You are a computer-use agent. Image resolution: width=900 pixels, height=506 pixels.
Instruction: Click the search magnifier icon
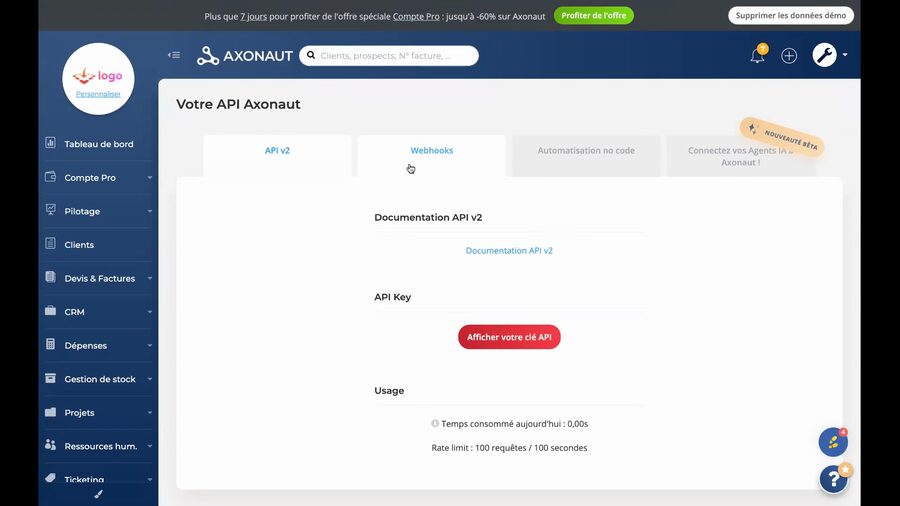[311, 56]
